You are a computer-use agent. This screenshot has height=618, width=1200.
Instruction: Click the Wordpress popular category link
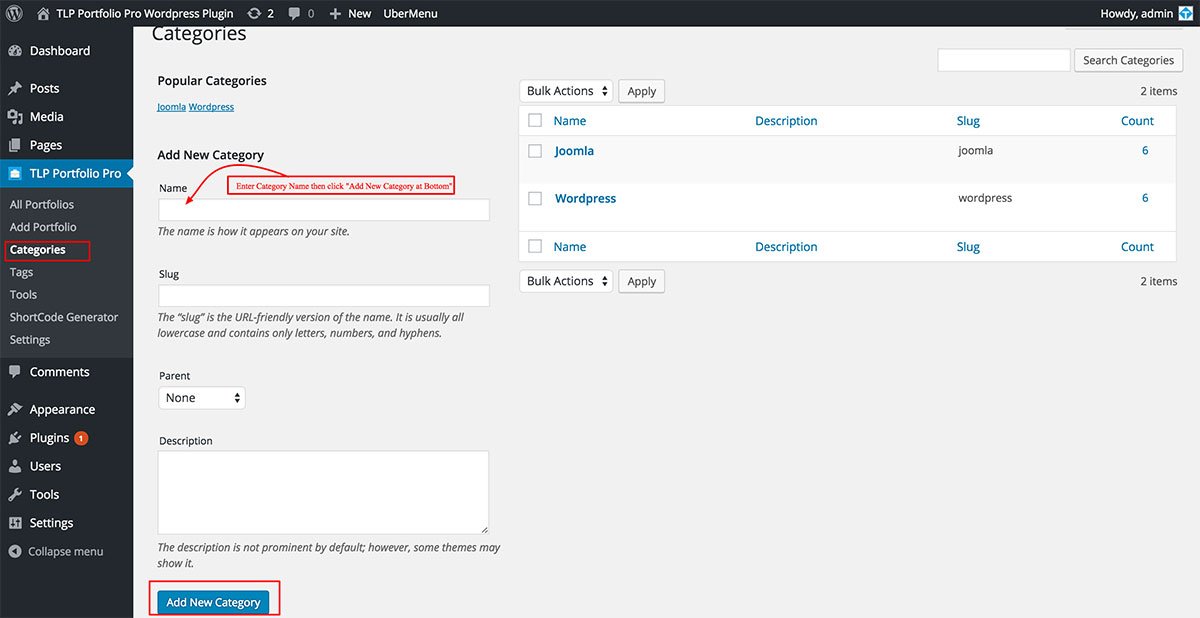(211, 107)
